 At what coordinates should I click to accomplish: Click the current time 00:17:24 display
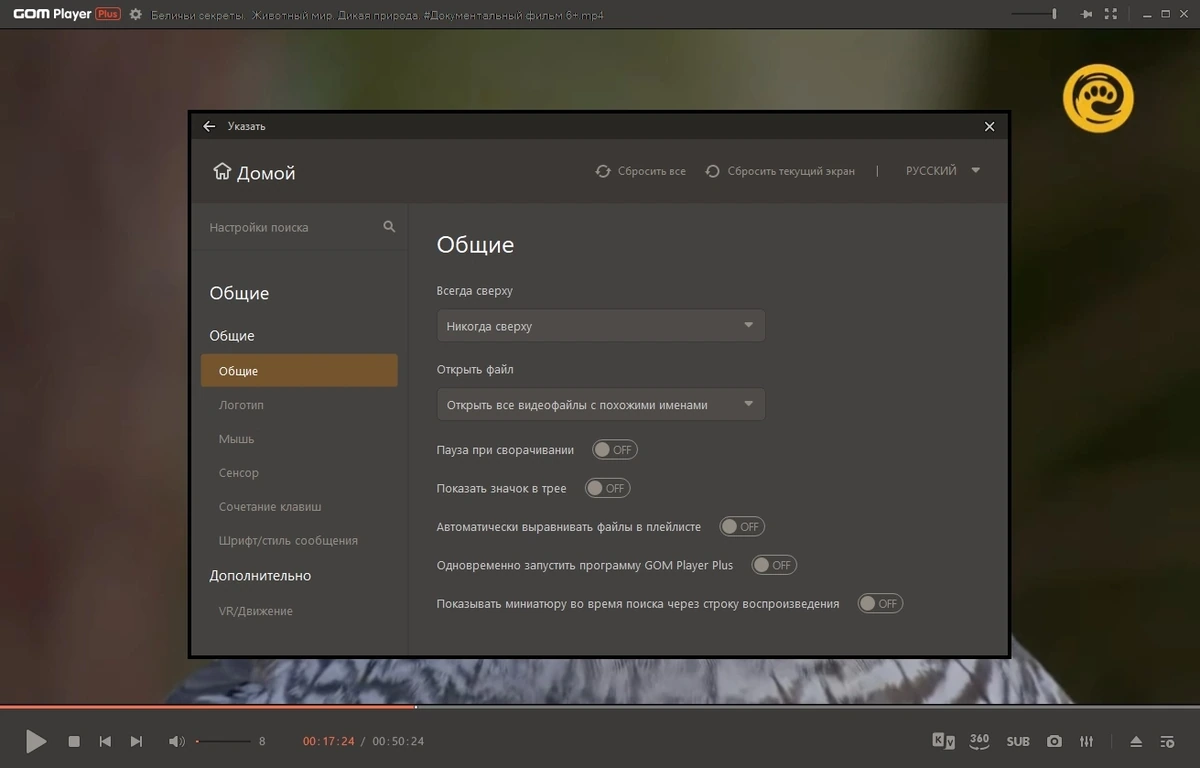[329, 741]
